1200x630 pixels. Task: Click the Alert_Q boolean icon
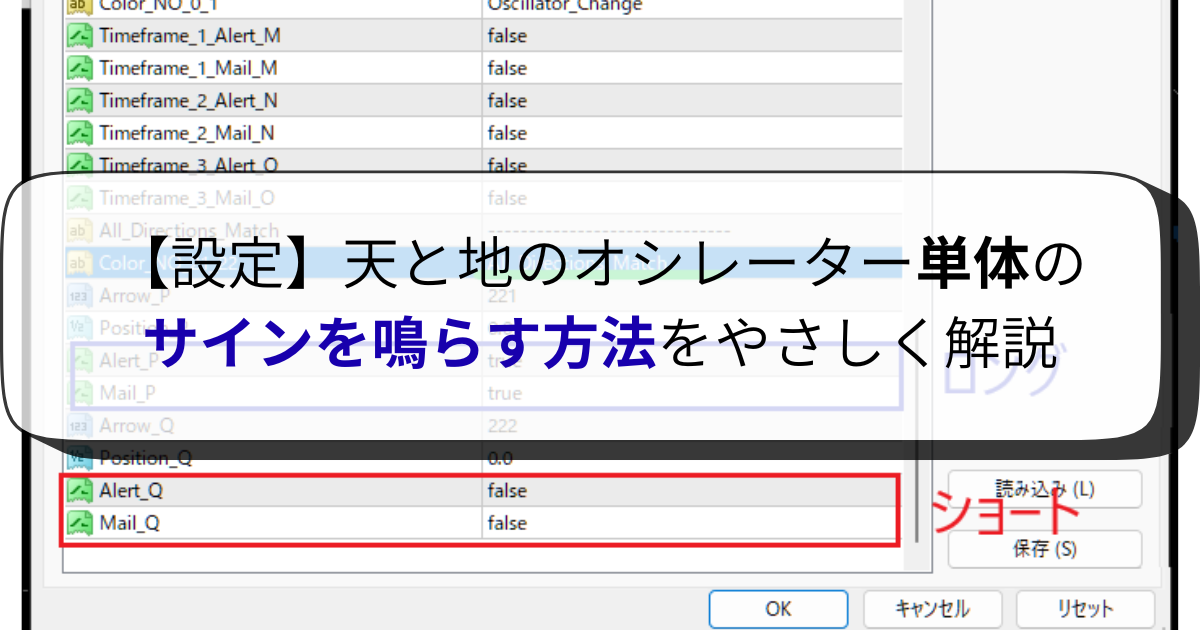(79, 491)
